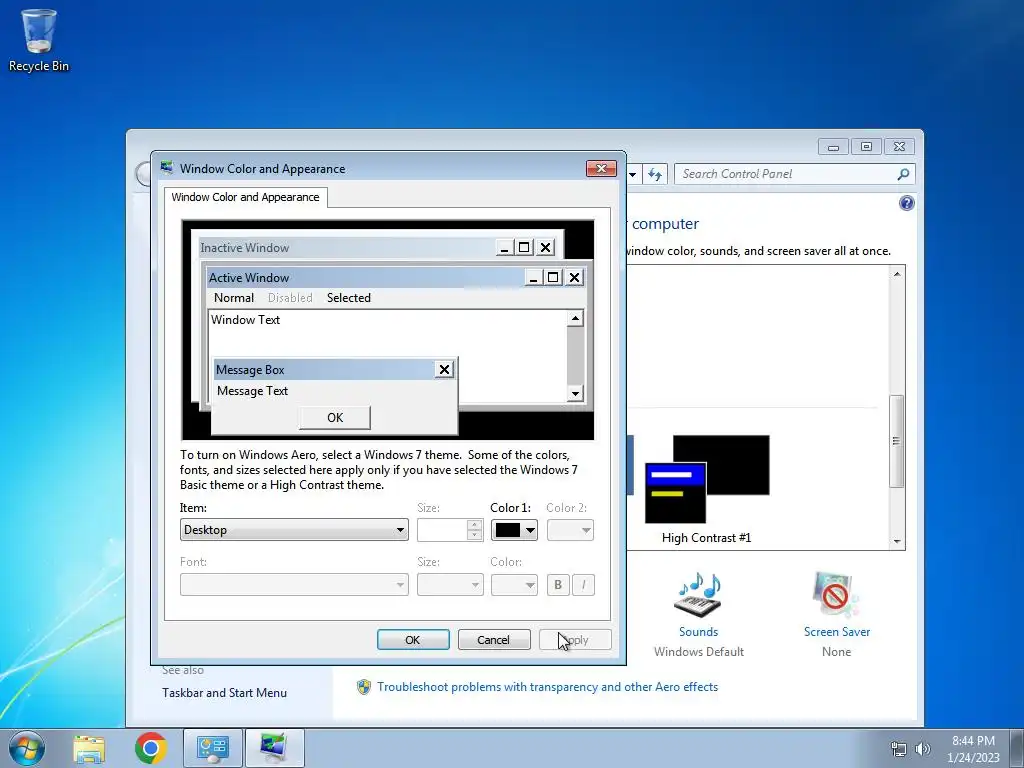
Task: Click address bar history dropdown arrow
Action: (x=632, y=174)
